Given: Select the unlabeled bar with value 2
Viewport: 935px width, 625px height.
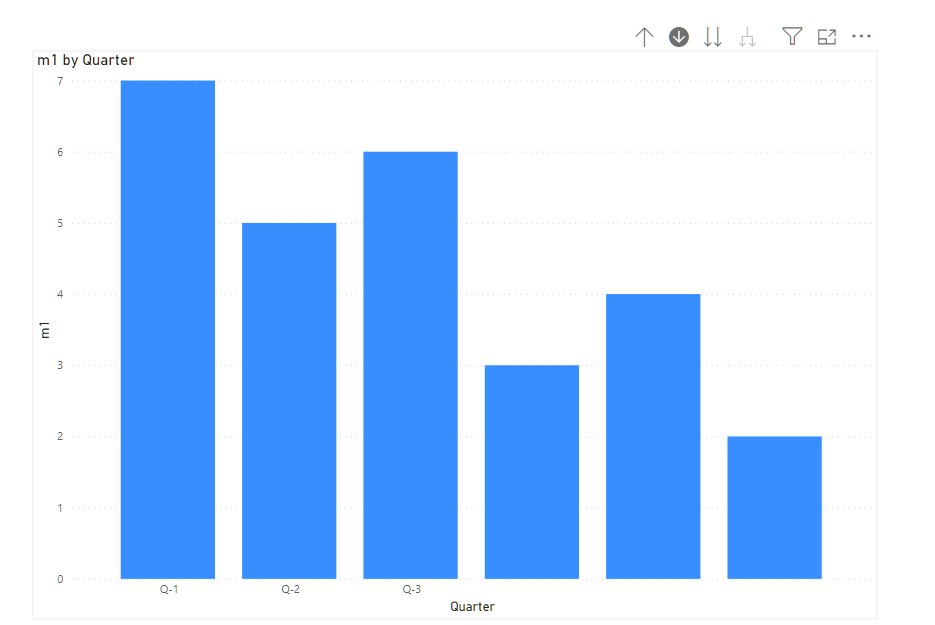Looking at the screenshot, I should [775, 508].
